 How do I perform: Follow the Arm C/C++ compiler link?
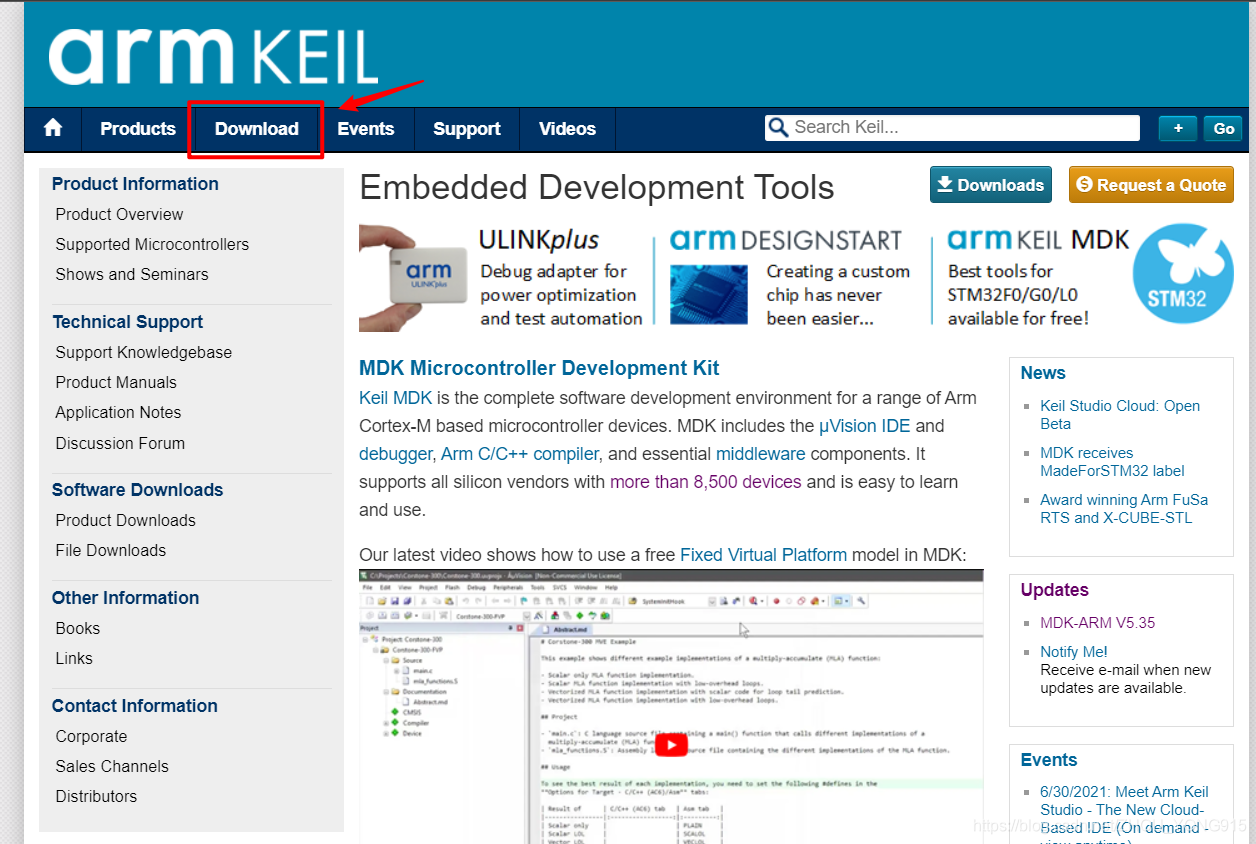tap(519, 454)
